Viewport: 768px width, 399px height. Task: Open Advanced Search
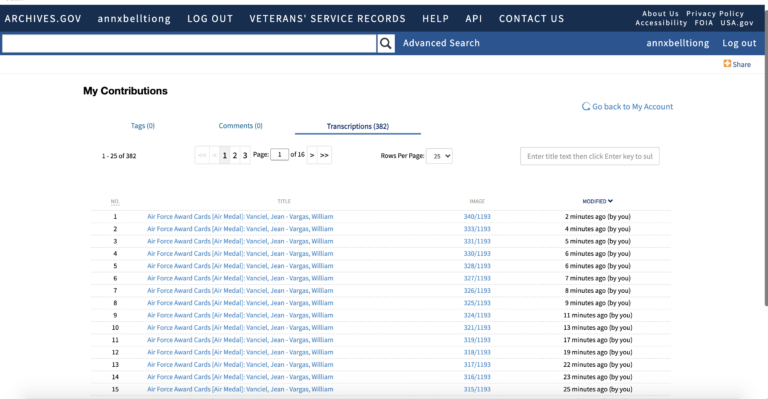pos(441,43)
